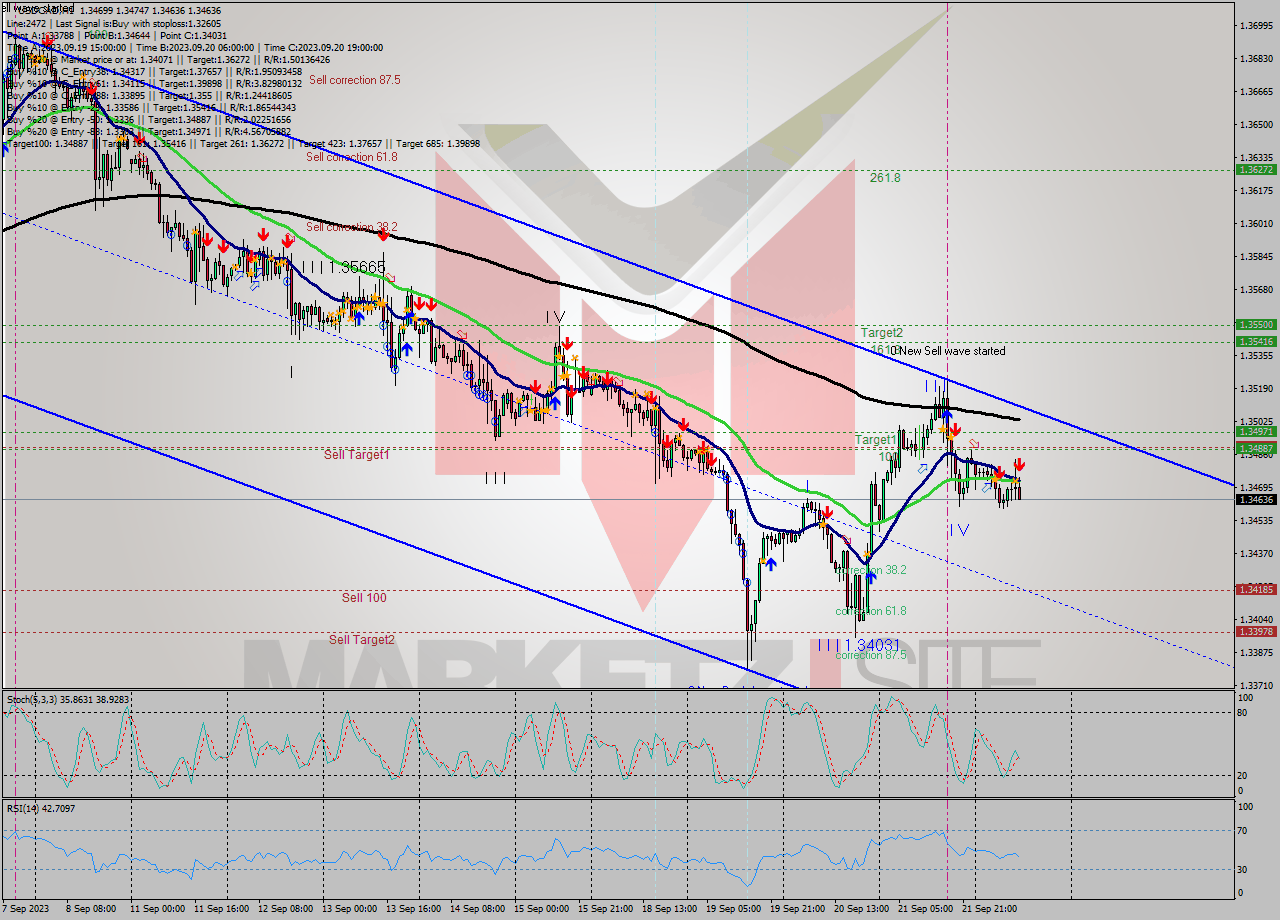The height and width of the screenshot is (920, 1280).
Task: Click the 'Target100: 1.34887' targets info line
Action: point(243,143)
